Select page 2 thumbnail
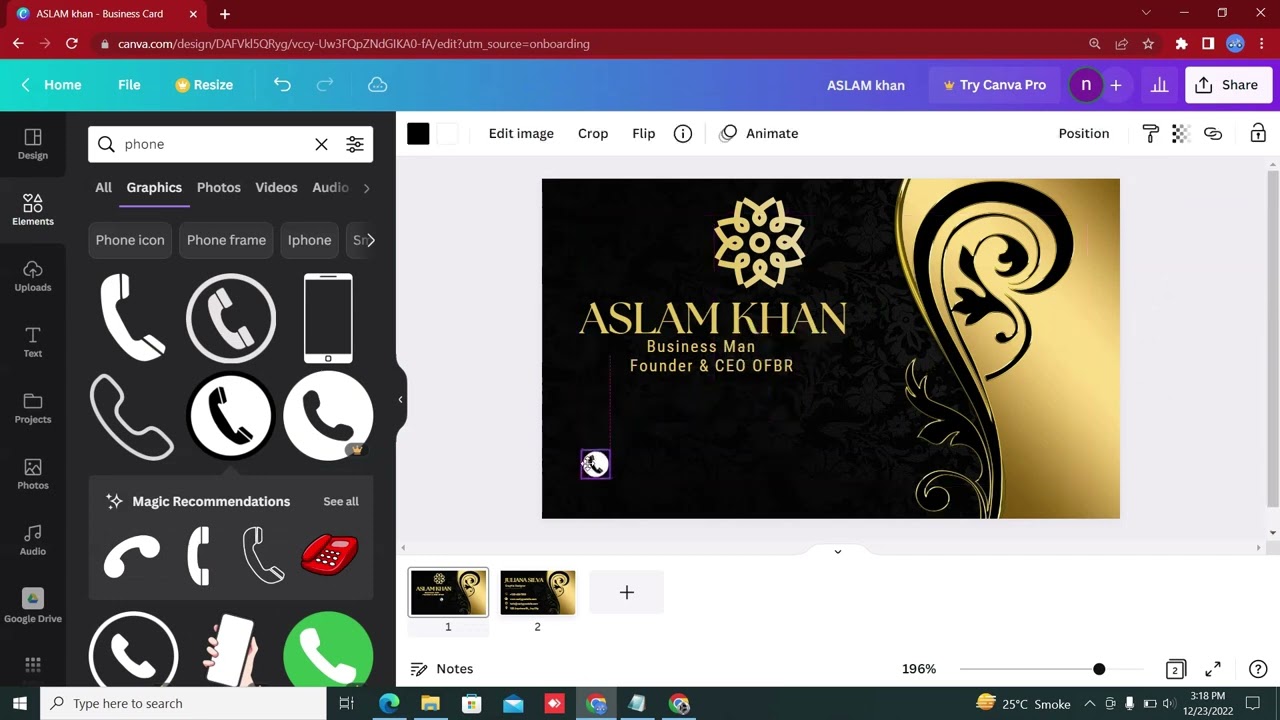The width and height of the screenshot is (1280, 720). (537, 593)
